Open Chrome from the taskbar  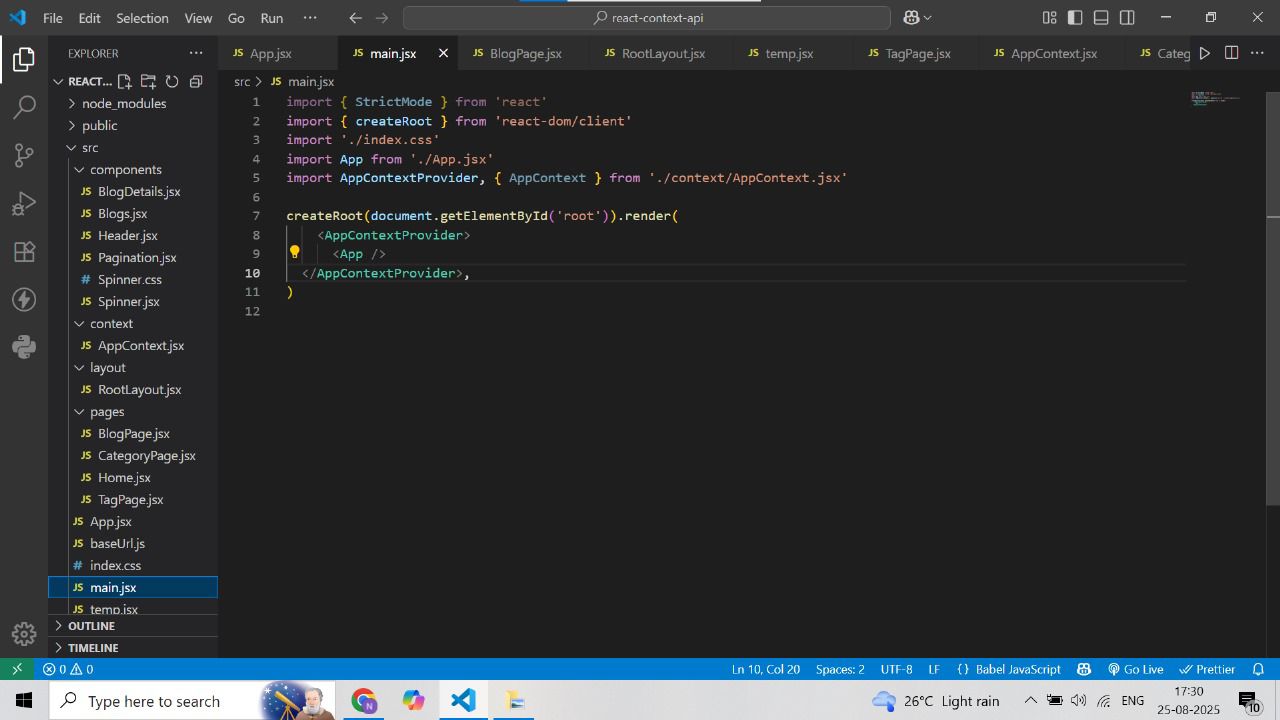click(363, 700)
